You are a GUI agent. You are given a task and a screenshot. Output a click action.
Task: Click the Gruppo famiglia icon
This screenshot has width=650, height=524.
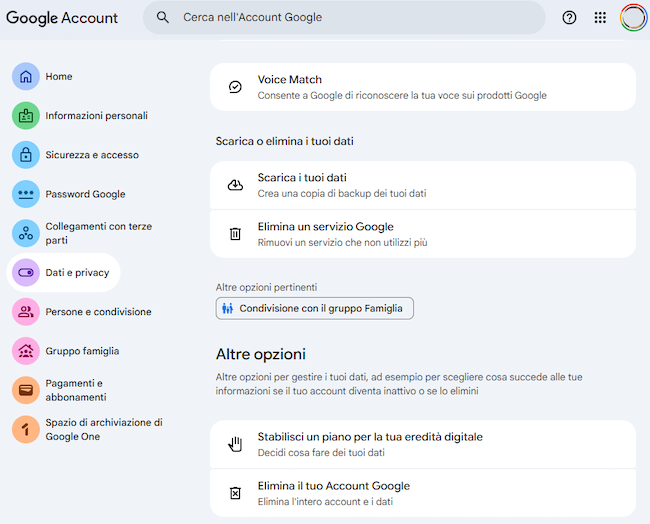coord(25,351)
